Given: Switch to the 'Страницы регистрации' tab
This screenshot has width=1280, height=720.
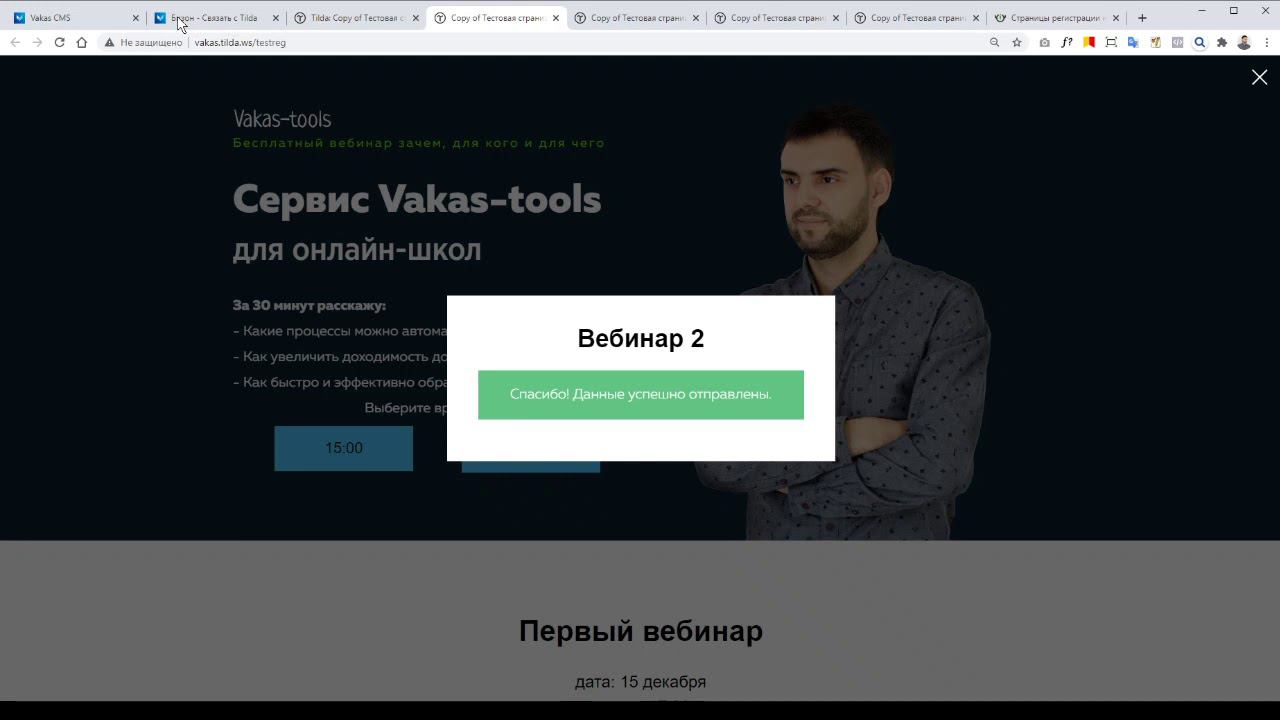Looking at the screenshot, I should click(1056, 18).
